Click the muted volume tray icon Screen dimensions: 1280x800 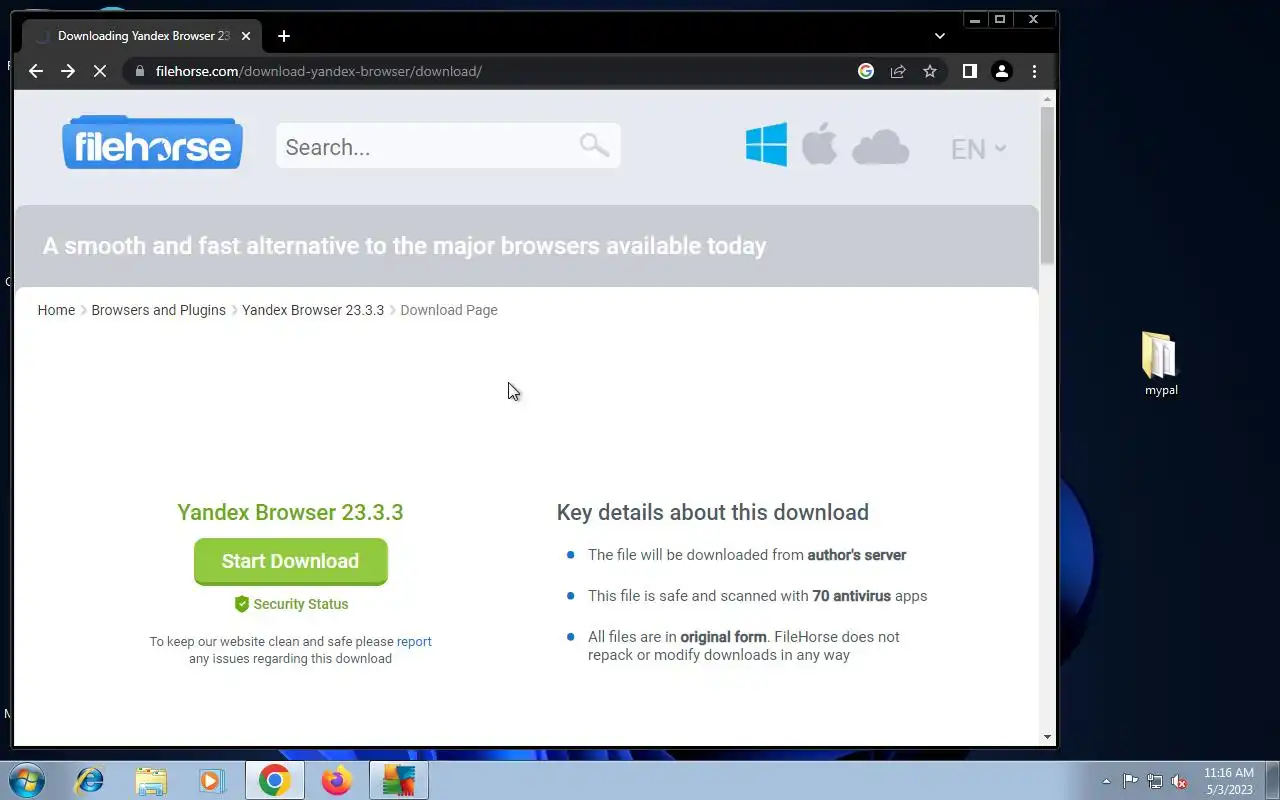click(1180, 781)
